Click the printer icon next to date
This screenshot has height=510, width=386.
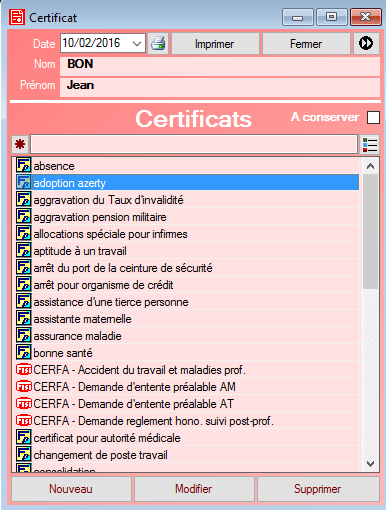coord(158,43)
